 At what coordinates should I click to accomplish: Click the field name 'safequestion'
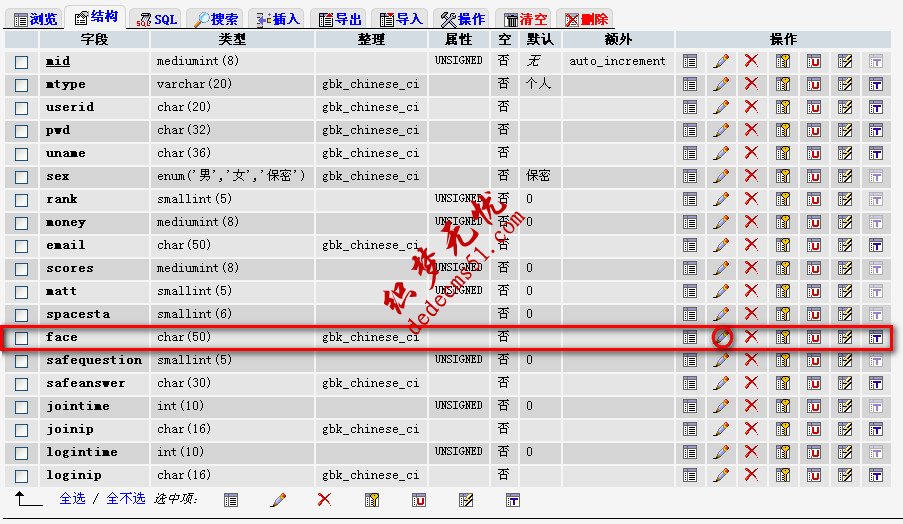pos(94,360)
